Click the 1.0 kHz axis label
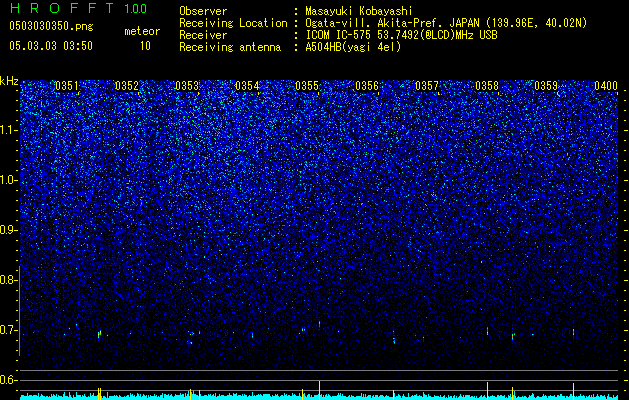The width and height of the screenshot is (629, 400). [x=9, y=180]
